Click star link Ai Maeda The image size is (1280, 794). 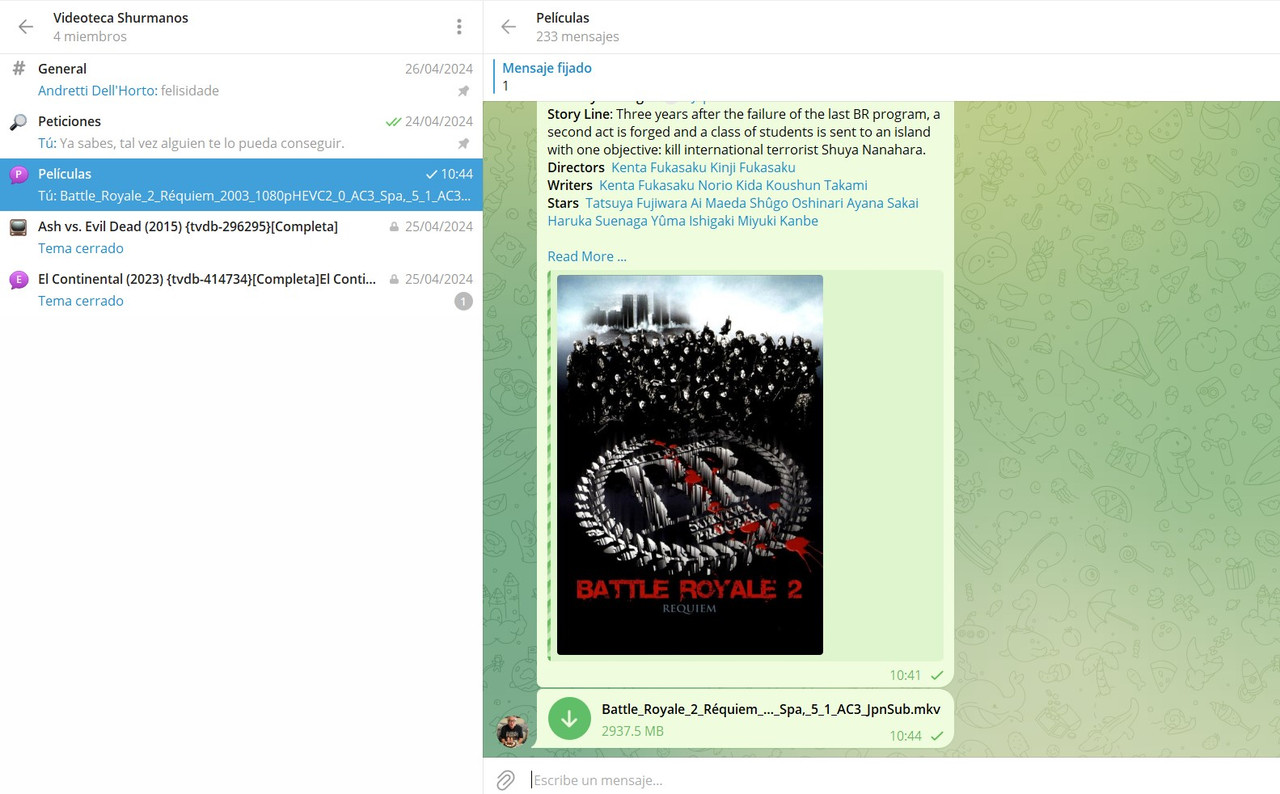(719, 203)
